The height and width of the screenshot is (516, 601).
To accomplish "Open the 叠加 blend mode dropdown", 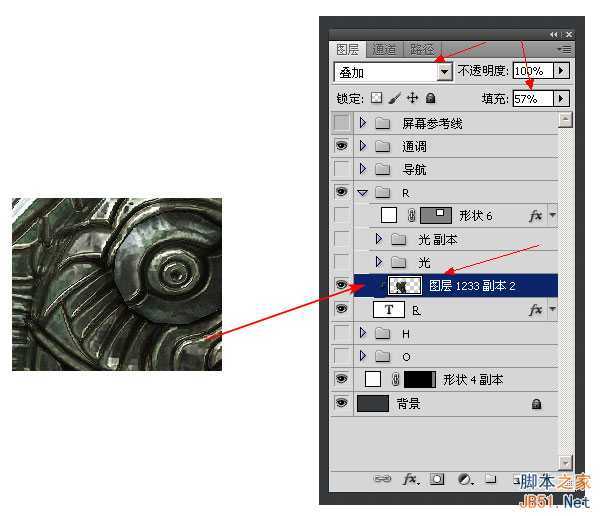I will (x=445, y=72).
